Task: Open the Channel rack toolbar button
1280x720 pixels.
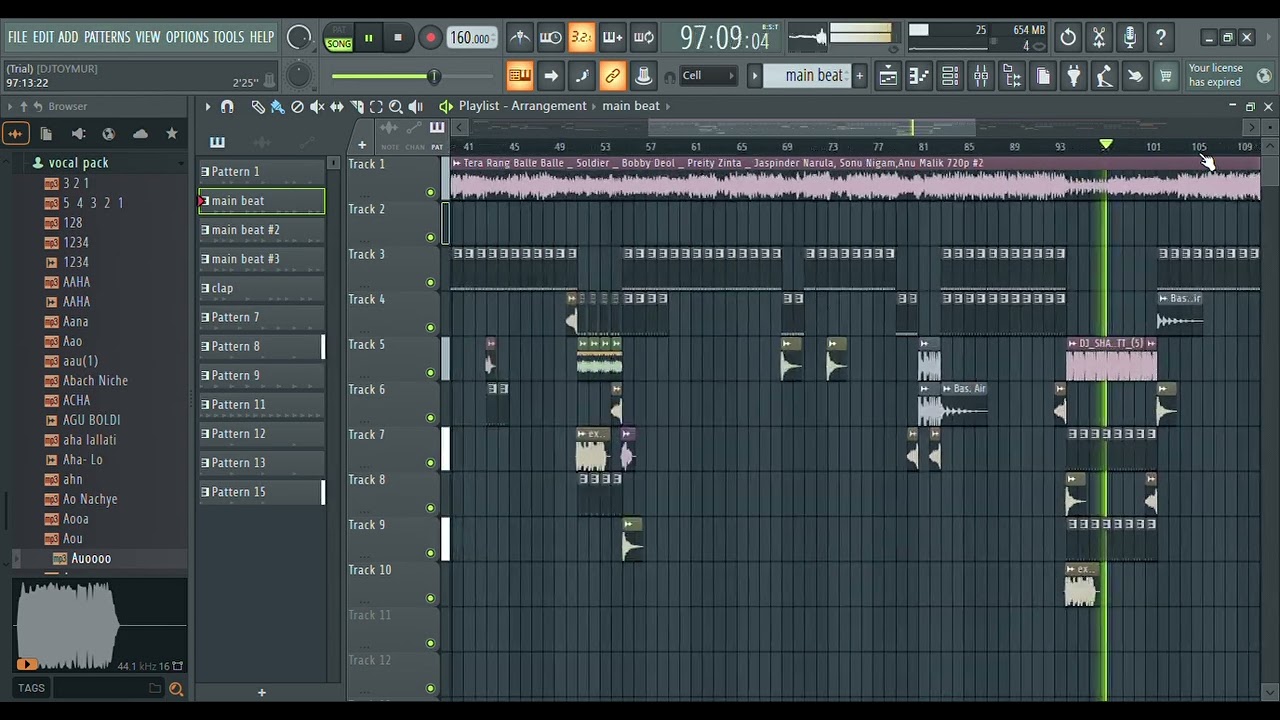Action: click(x=950, y=76)
